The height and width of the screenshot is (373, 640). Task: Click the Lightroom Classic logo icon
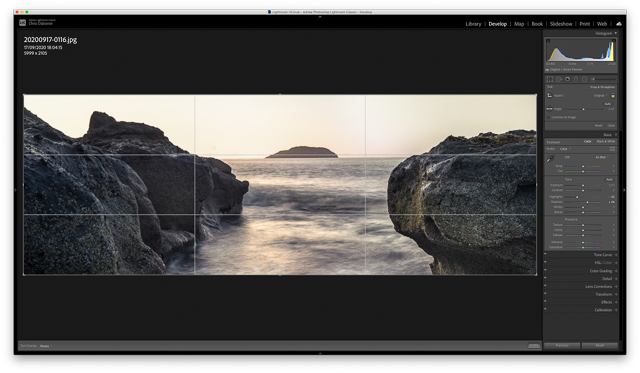tap(22, 23)
